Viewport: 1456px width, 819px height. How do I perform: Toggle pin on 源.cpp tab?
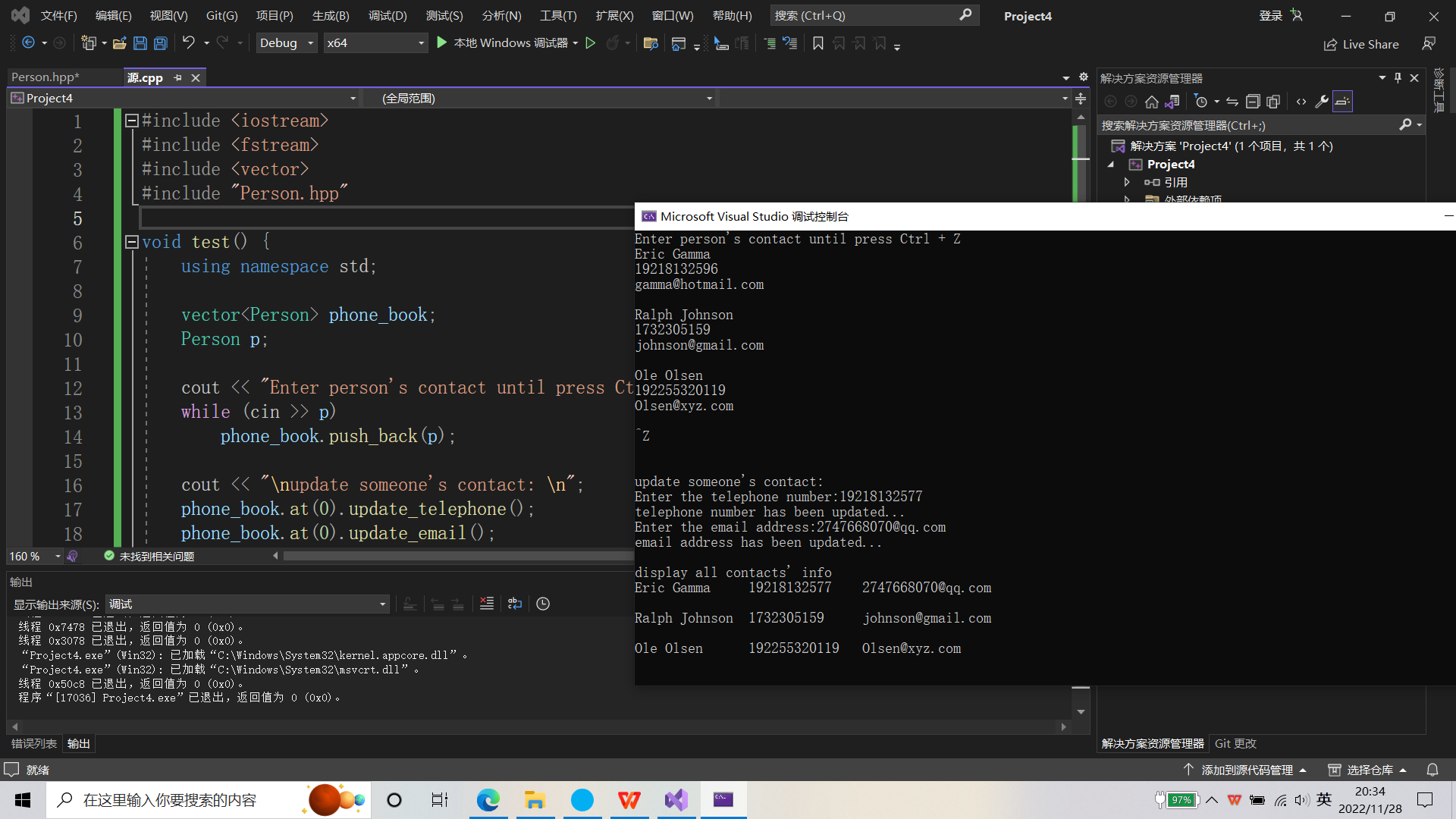coord(177,77)
